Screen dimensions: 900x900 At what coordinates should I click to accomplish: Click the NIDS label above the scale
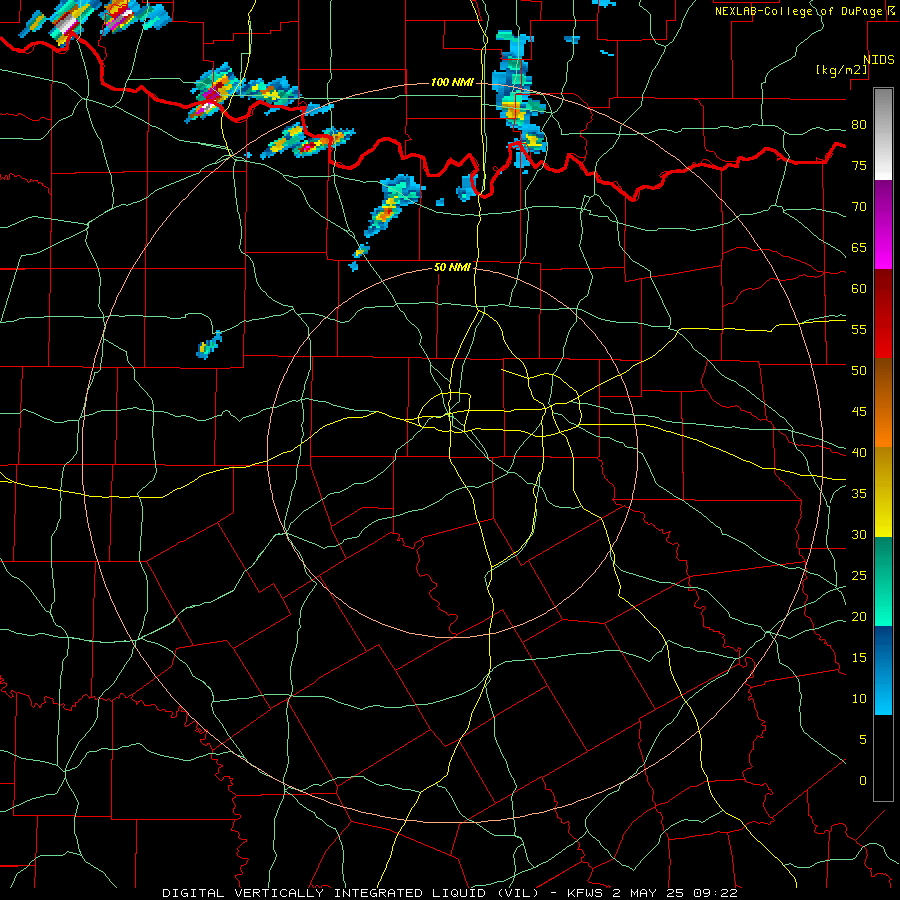[878, 60]
